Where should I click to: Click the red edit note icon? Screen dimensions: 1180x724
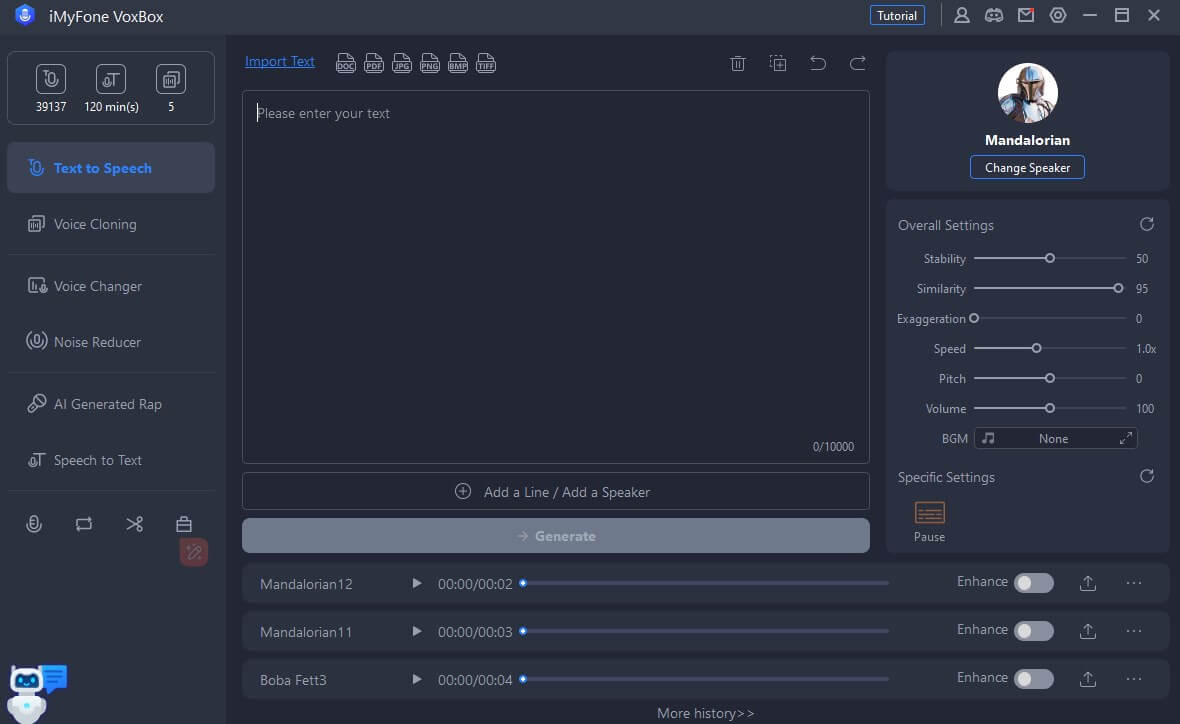193,552
